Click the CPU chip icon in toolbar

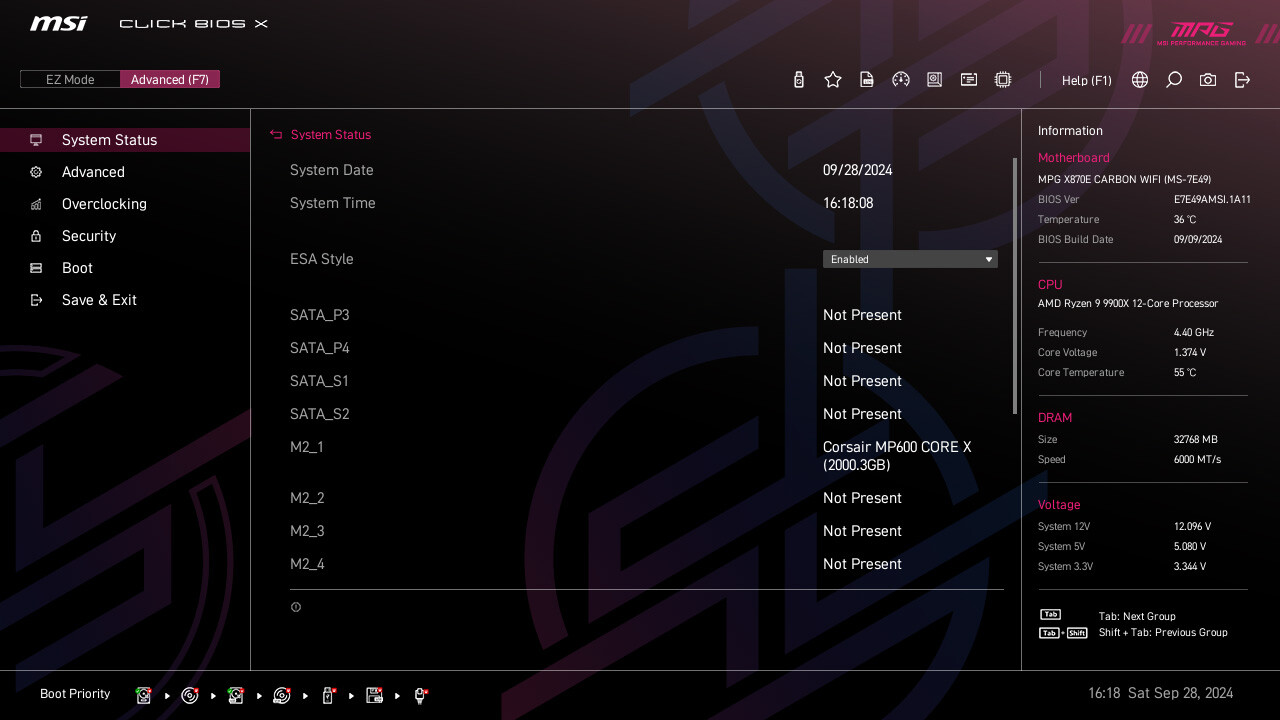point(1003,80)
